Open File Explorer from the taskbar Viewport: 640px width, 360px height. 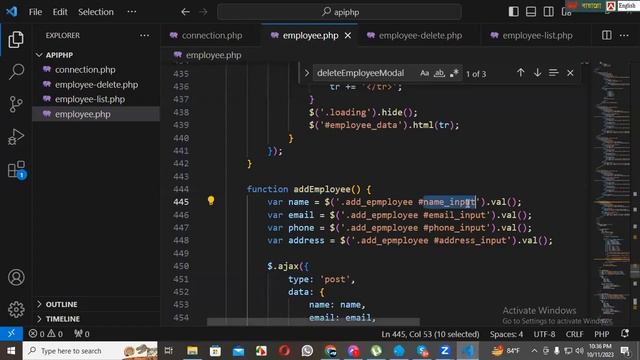192,351
